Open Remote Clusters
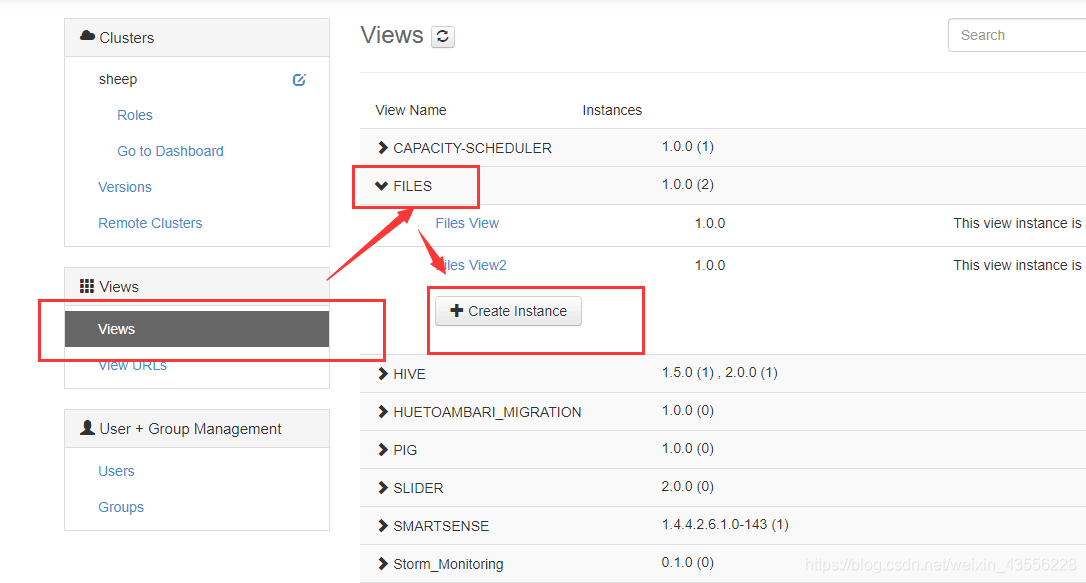 coord(150,223)
